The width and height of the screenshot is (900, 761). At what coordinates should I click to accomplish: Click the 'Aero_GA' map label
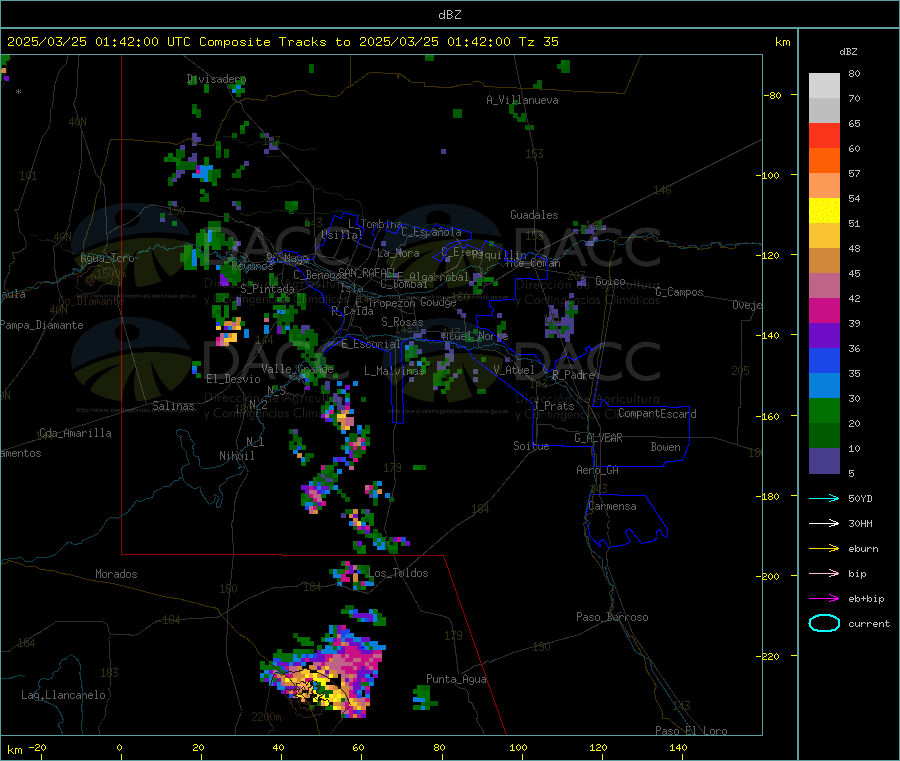597,470
